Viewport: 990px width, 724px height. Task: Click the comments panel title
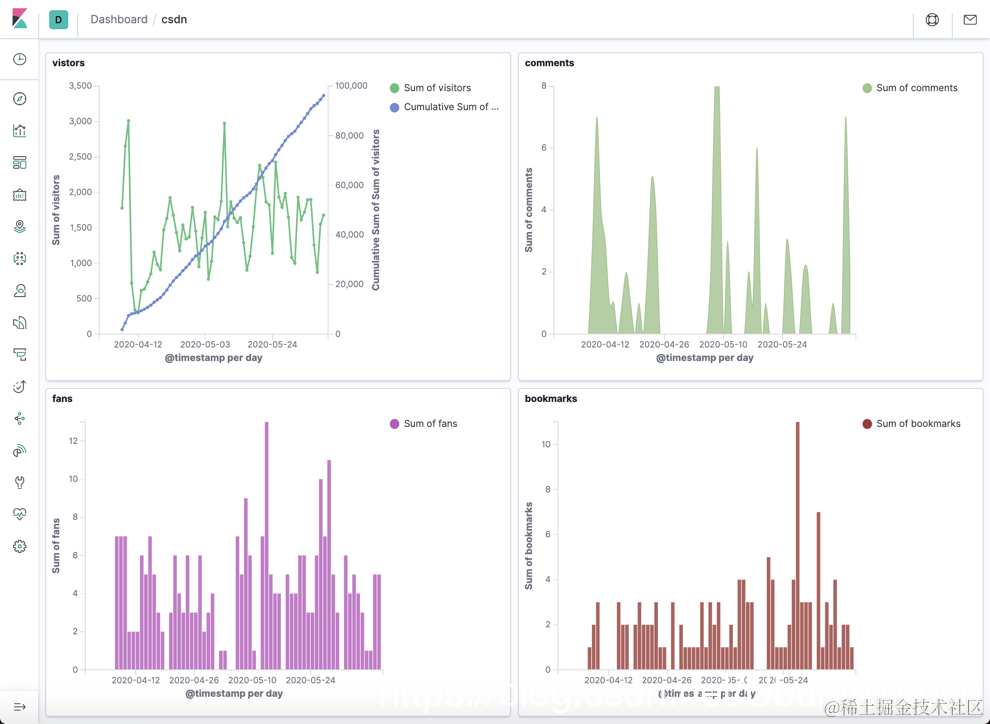[549, 63]
